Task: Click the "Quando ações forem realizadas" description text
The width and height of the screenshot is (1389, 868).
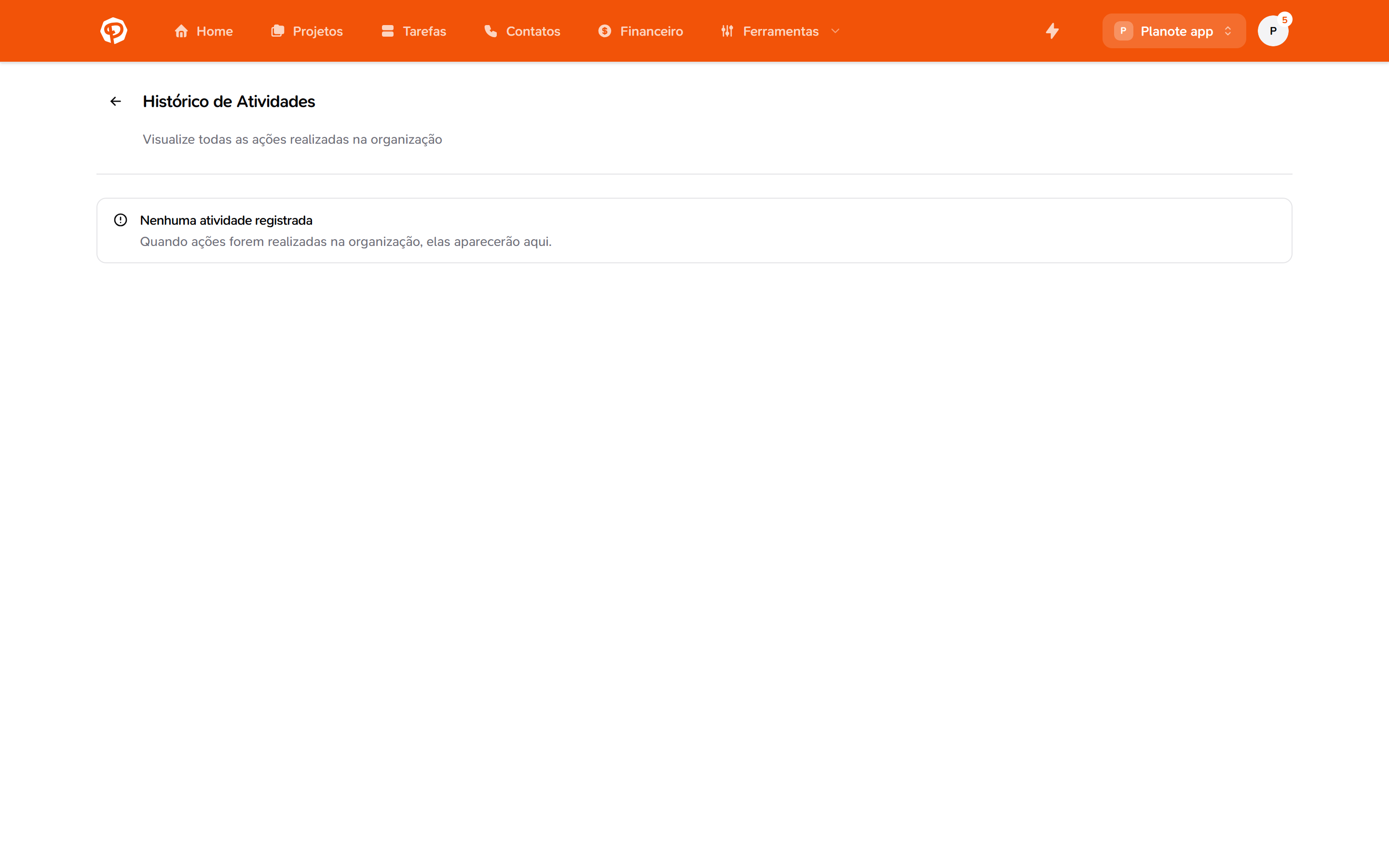Action: 346,242
